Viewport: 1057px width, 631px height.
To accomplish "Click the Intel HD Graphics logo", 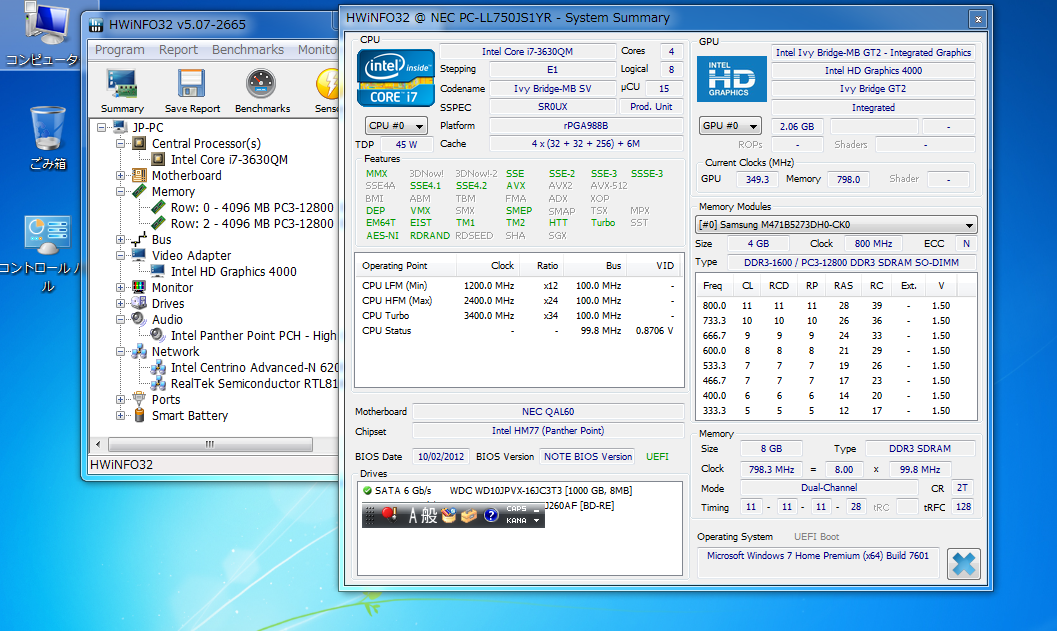I will [x=731, y=79].
